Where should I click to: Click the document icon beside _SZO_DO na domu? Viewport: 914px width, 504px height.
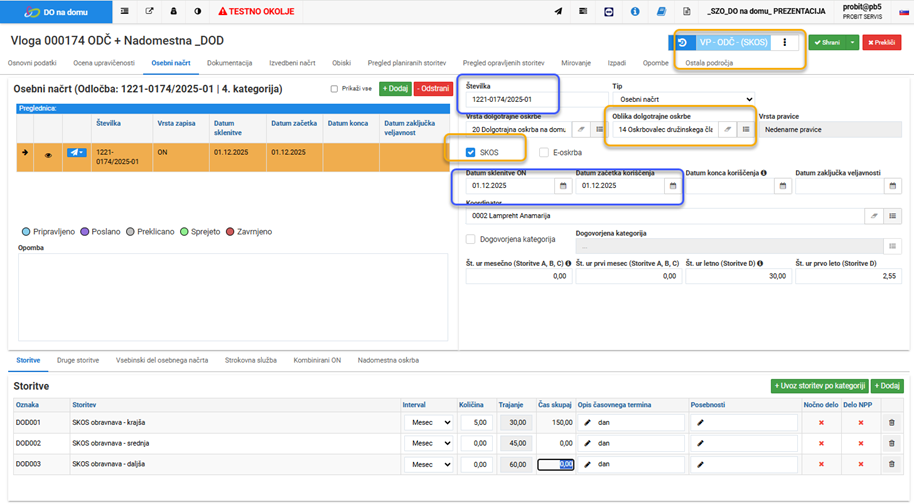pos(687,11)
